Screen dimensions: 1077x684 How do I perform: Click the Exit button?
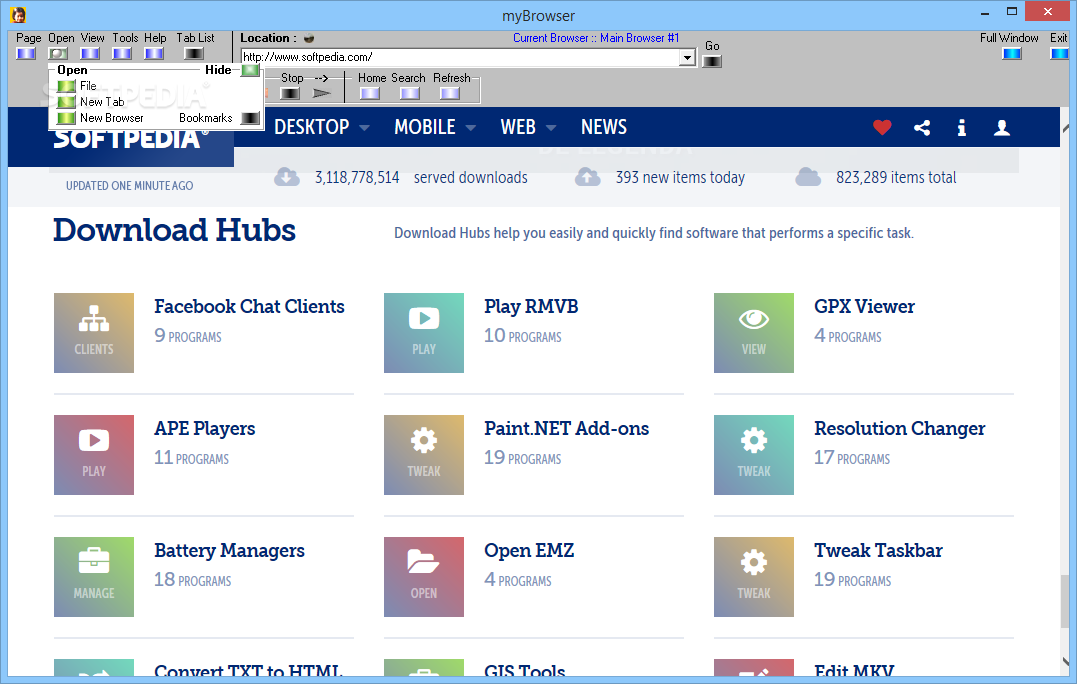1059,54
